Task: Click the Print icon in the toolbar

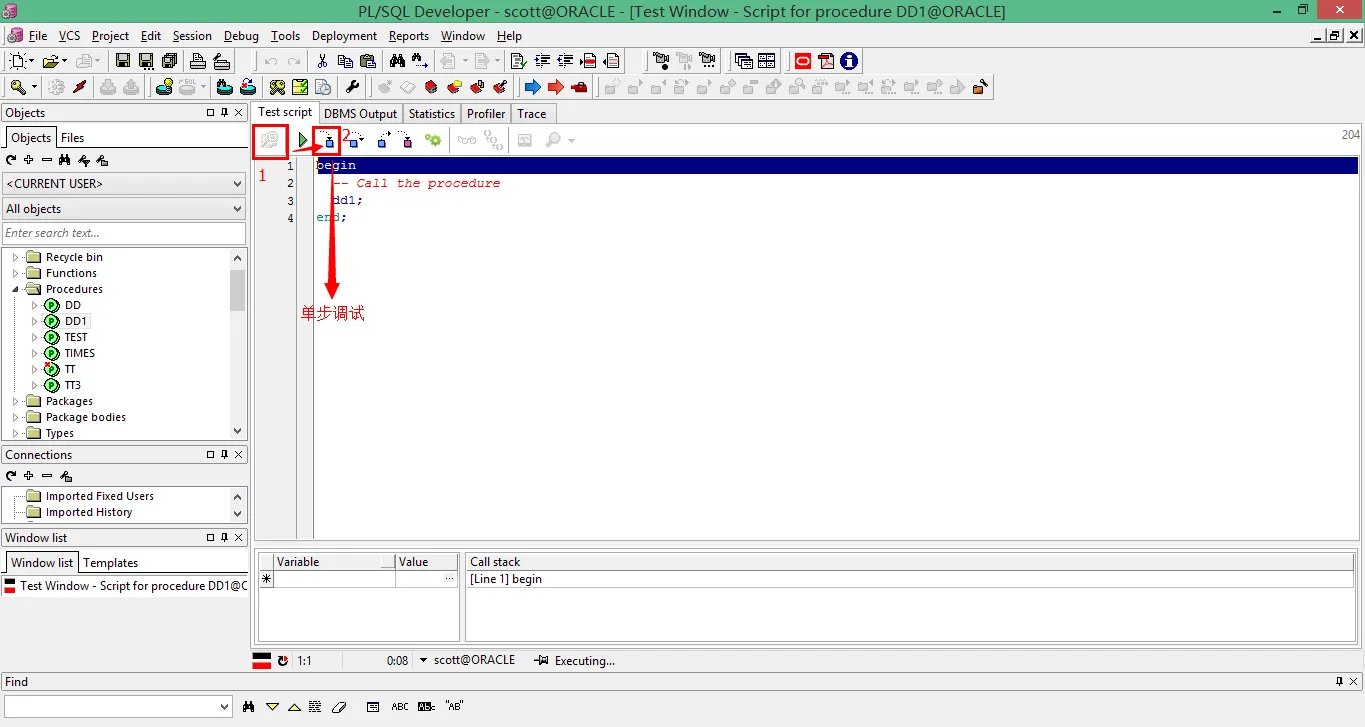Action: click(x=198, y=61)
